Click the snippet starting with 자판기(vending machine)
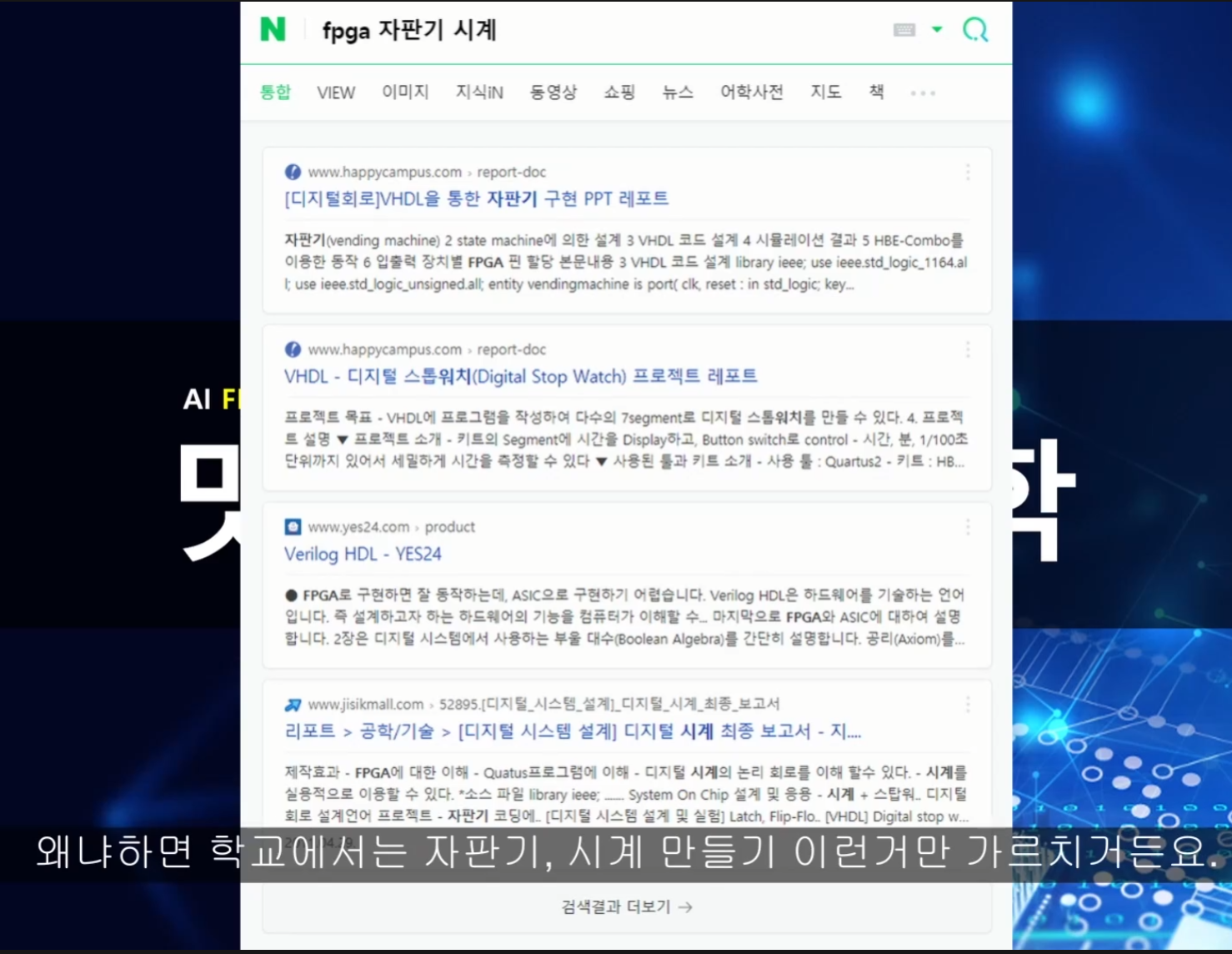This screenshot has width=1232, height=954. tap(626, 262)
